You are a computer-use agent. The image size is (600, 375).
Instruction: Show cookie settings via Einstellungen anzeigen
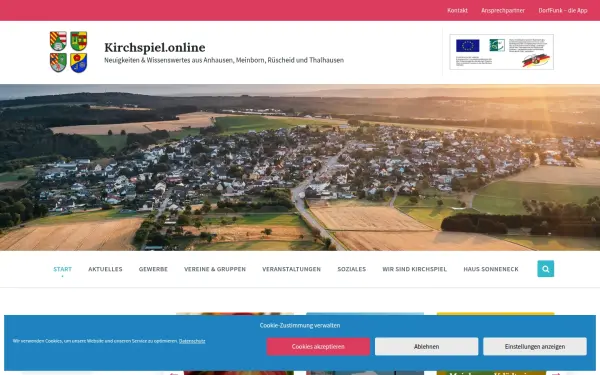point(535,346)
